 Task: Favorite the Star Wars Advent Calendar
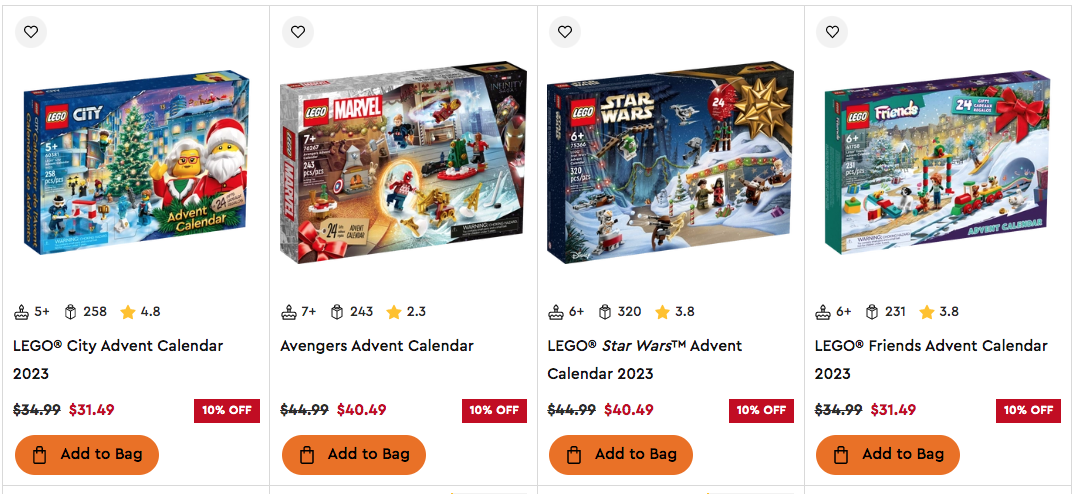pyautogui.click(x=565, y=32)
